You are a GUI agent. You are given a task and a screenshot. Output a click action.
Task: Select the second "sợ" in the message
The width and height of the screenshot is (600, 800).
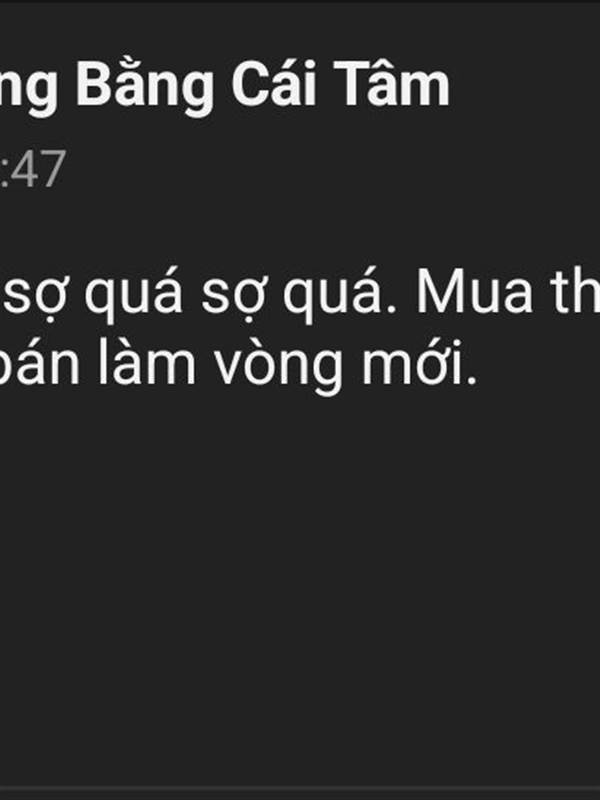tap(233, 298)
